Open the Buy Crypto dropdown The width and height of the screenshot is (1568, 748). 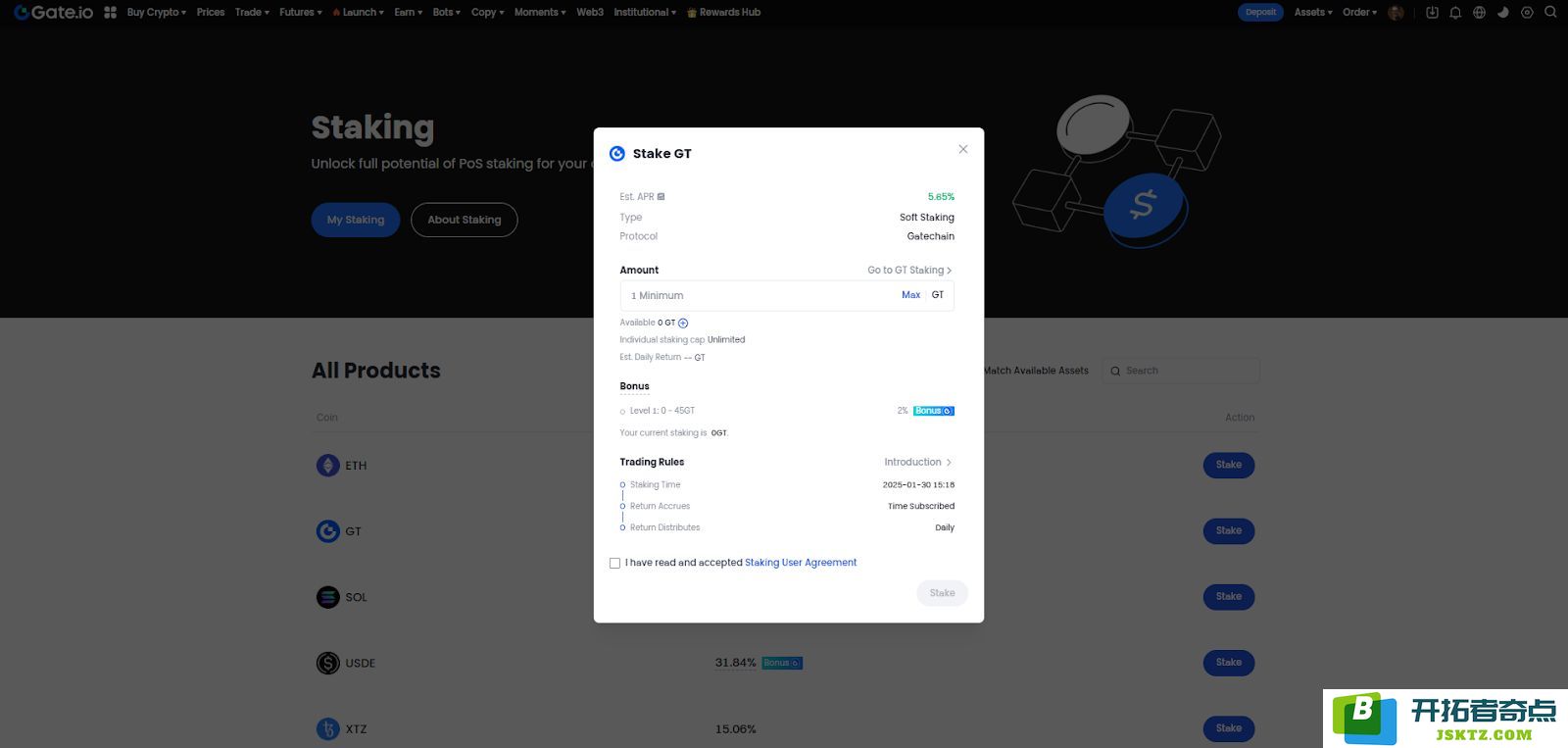point(156,13)
